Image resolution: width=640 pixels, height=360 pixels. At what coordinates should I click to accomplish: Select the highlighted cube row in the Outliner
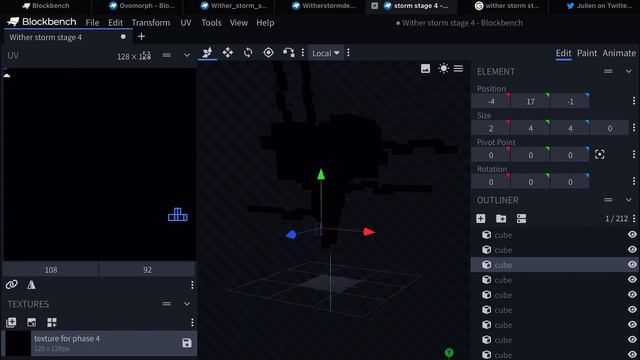[x=555, y=264]
